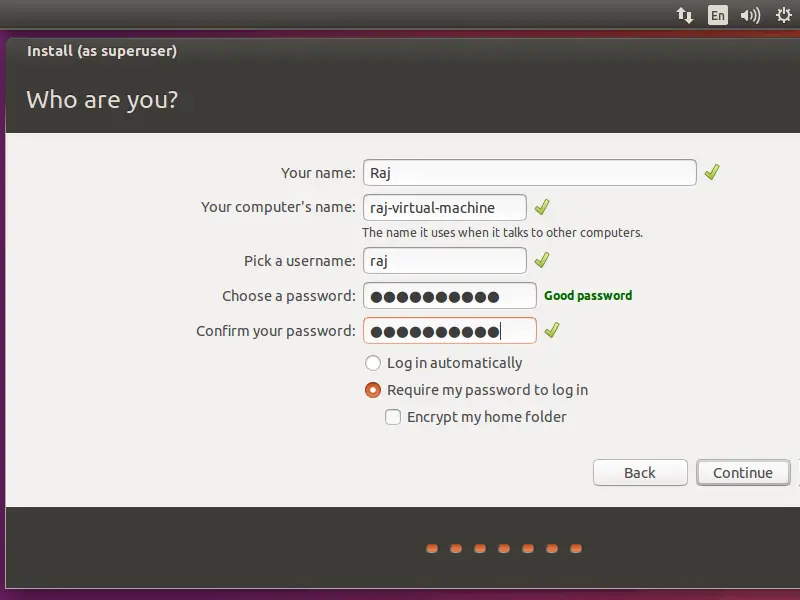Select Log in automatically option
Screen dimensions: 800x600
(x=373, y=363)
